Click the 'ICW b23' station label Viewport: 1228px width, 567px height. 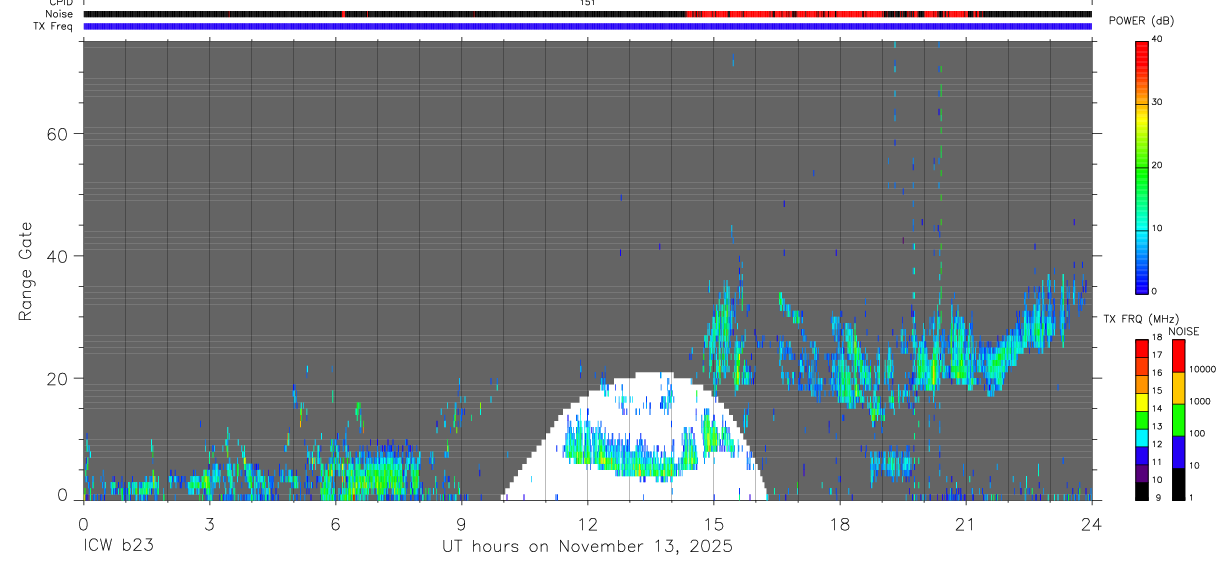click(x=117, y=547)
